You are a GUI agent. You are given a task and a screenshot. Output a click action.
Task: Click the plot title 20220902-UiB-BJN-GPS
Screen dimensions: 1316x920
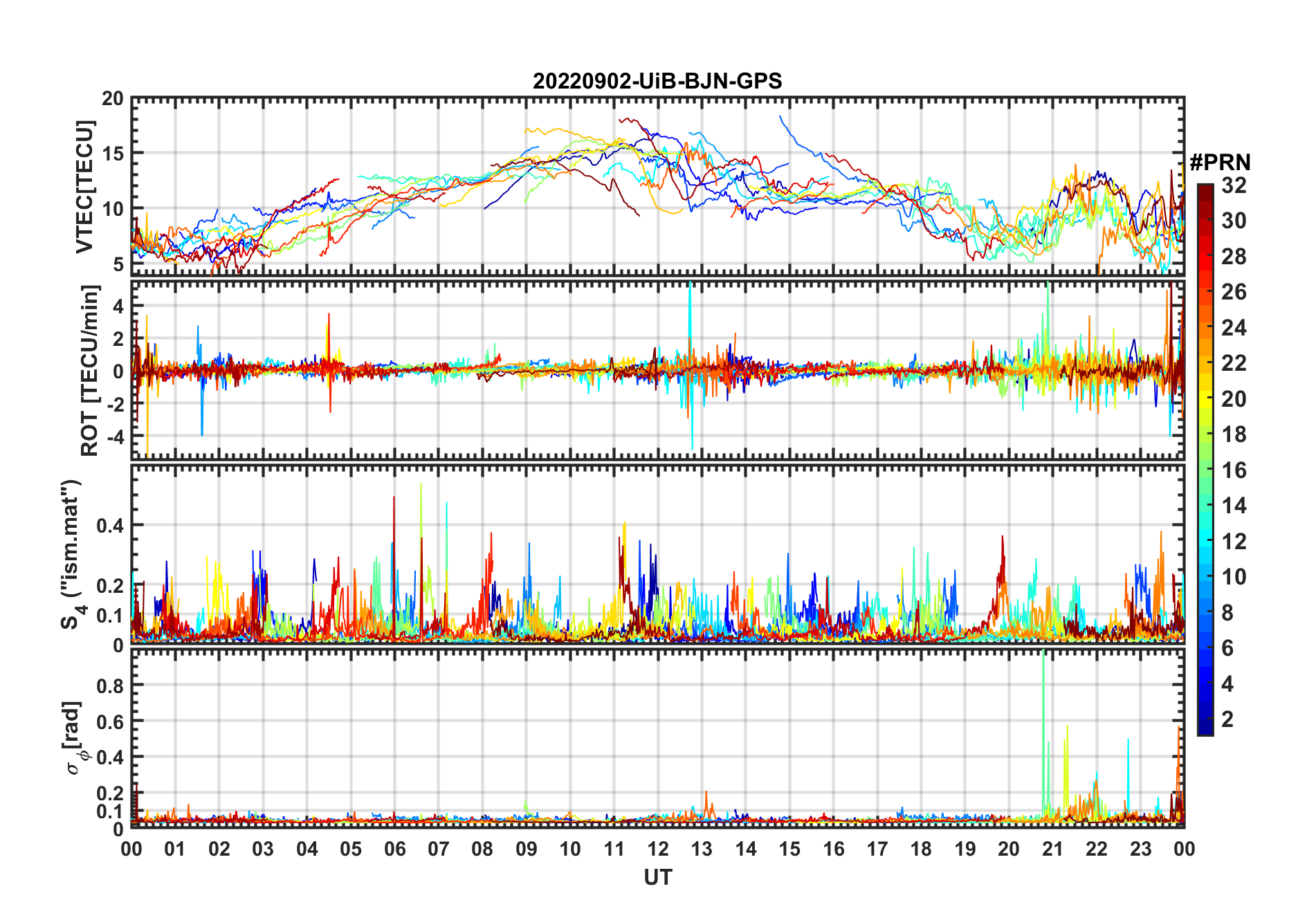click(657, 82)
